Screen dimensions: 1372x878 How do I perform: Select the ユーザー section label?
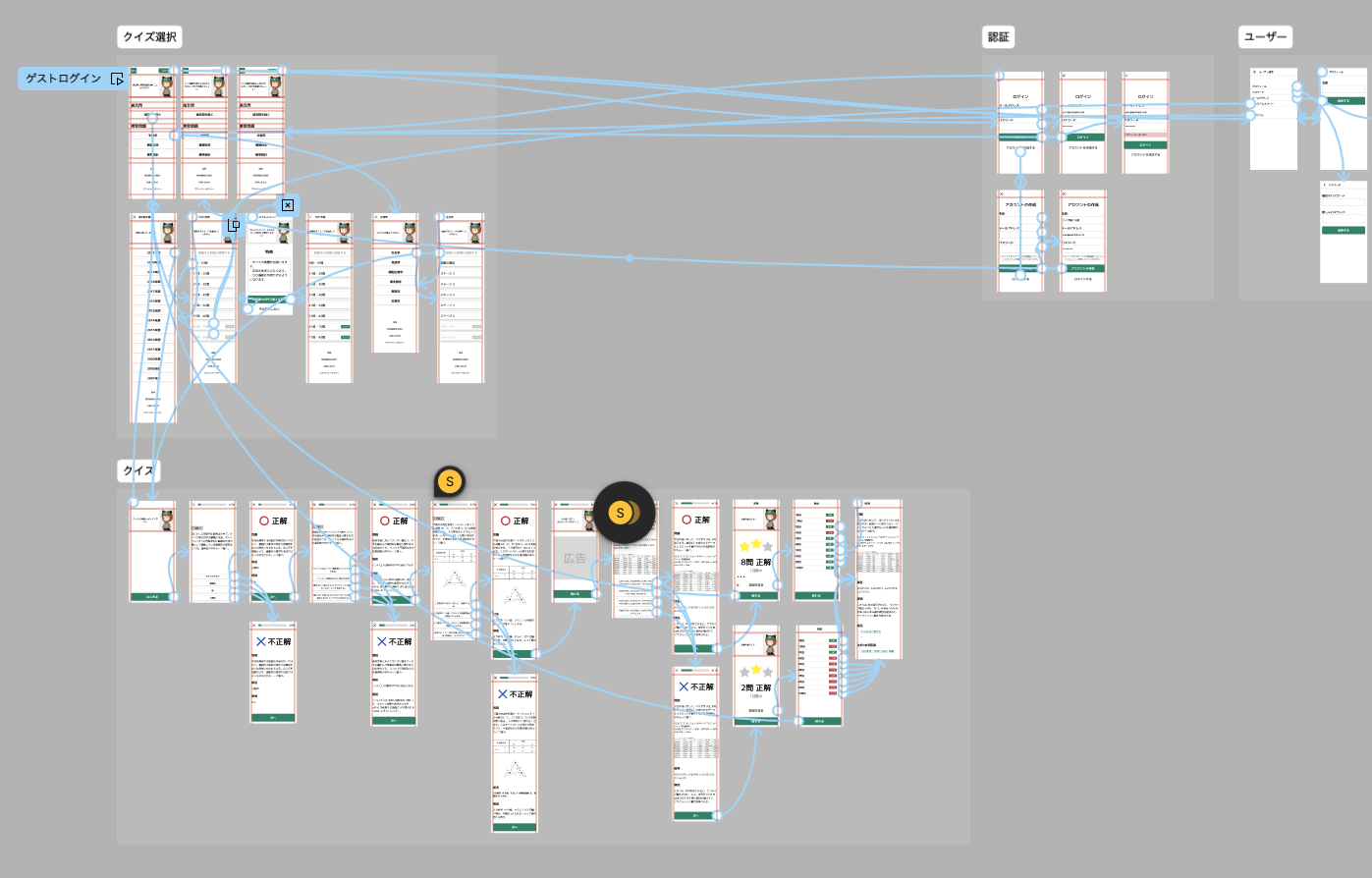point(1265,37)
